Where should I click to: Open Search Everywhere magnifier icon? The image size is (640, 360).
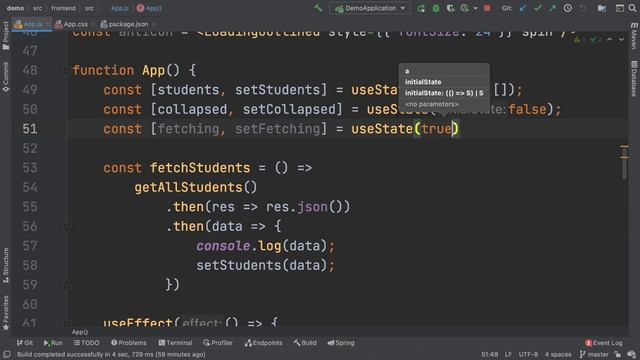[x=632, y=8]
